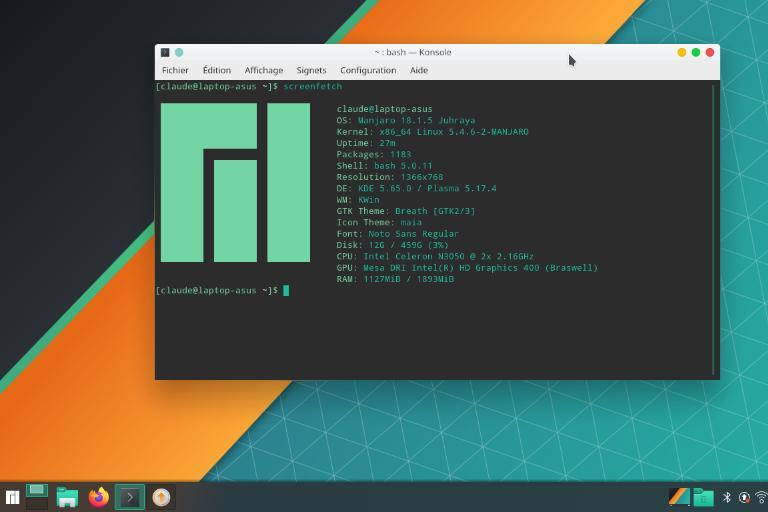Screen dimensions: 768x512
Task: Open the green folder tray icon
Action: coord(703,497)
